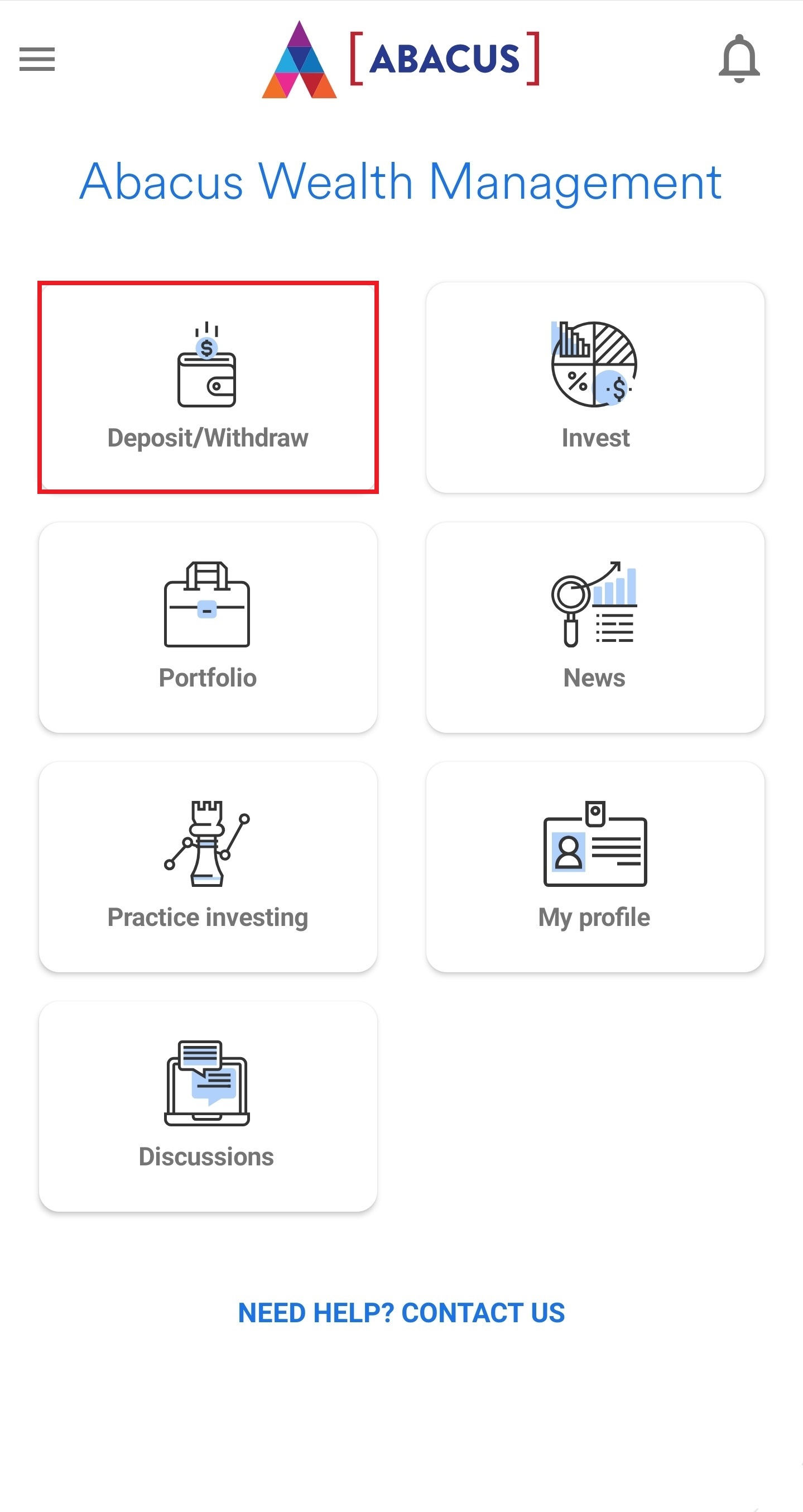
Task: Click Need Help? Contact Us link
Action: pos(402,1313)
